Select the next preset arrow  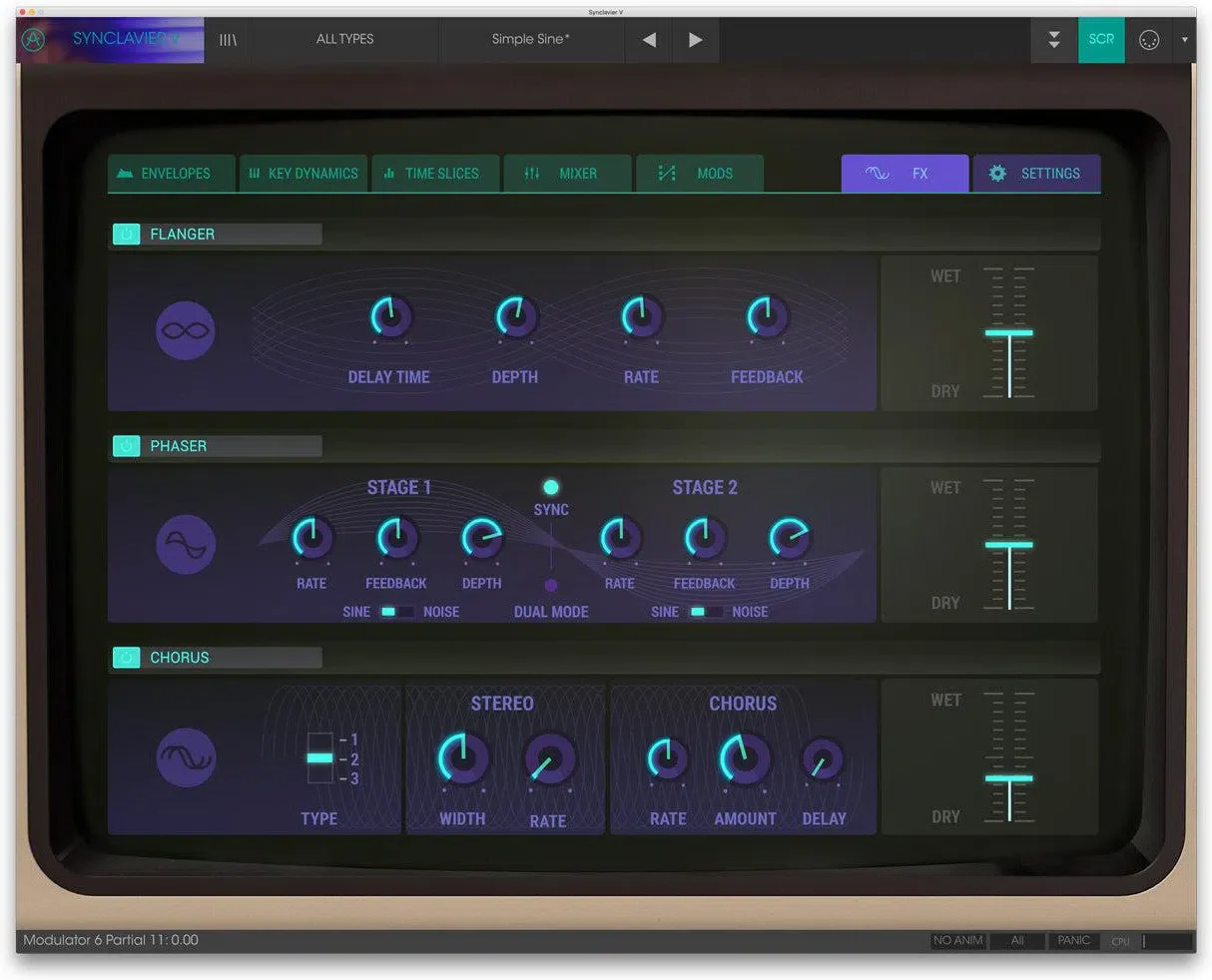click(x=695, y=40)
